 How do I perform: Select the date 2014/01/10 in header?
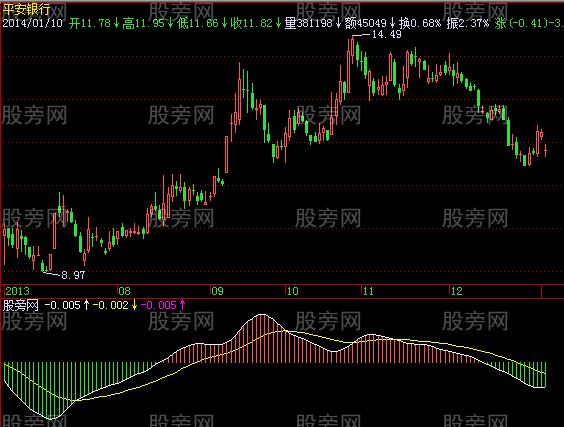pos(32,23)
